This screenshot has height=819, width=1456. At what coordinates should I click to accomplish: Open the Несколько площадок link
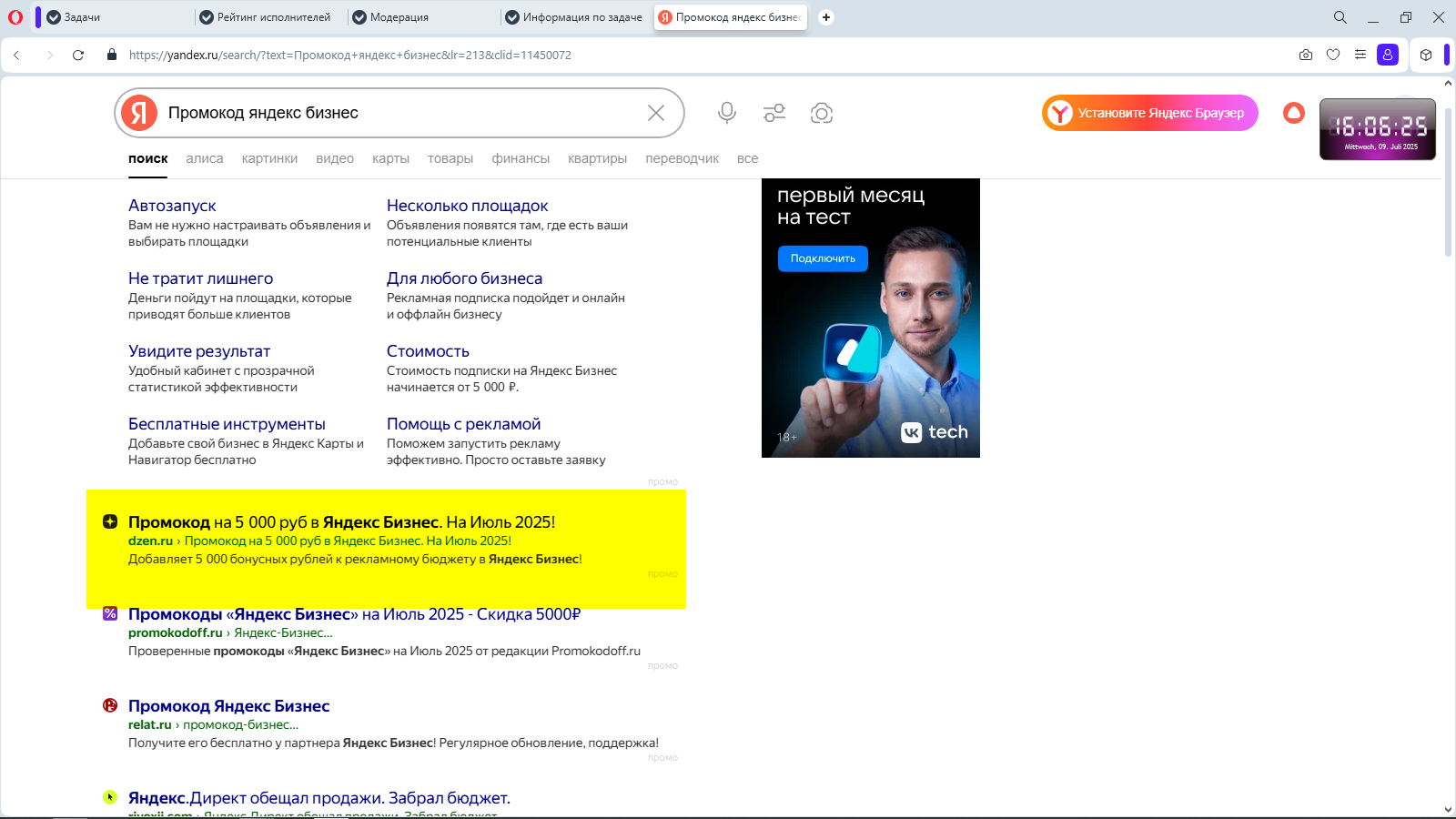point(467,206)
